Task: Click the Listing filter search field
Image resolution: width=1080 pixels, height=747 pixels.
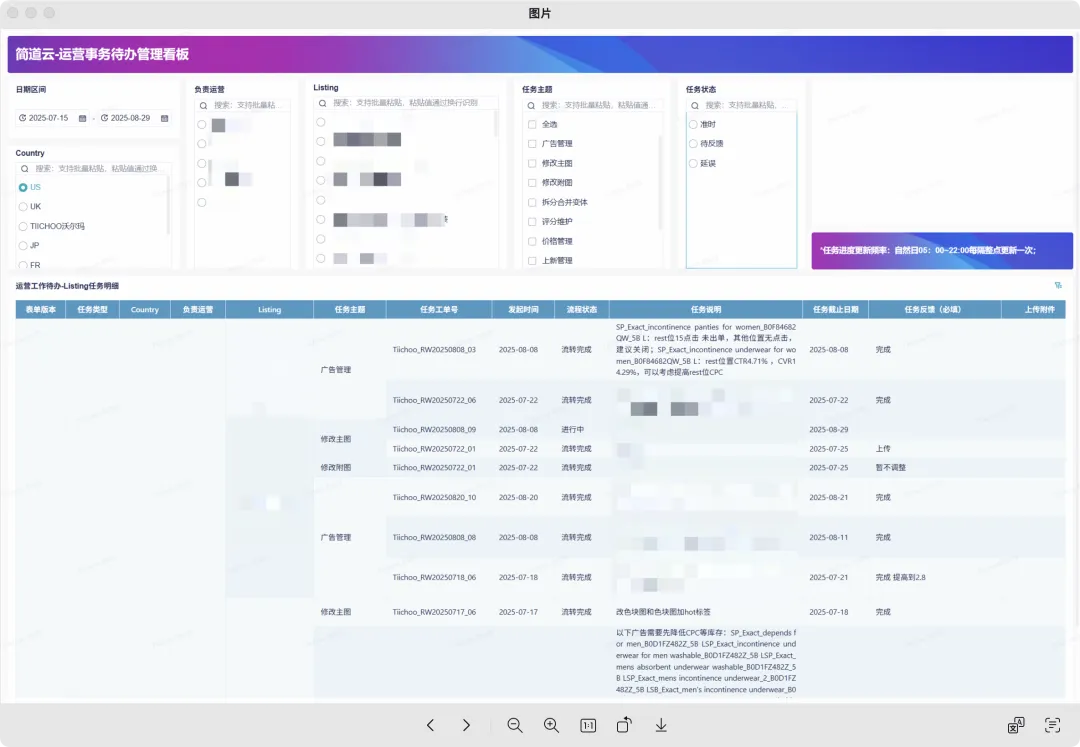Action: 412,103
